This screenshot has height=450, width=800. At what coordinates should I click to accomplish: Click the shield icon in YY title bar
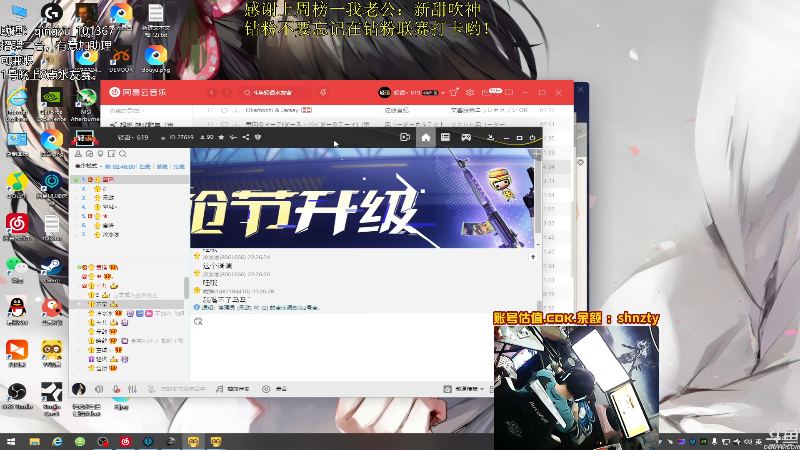point(258,137)
